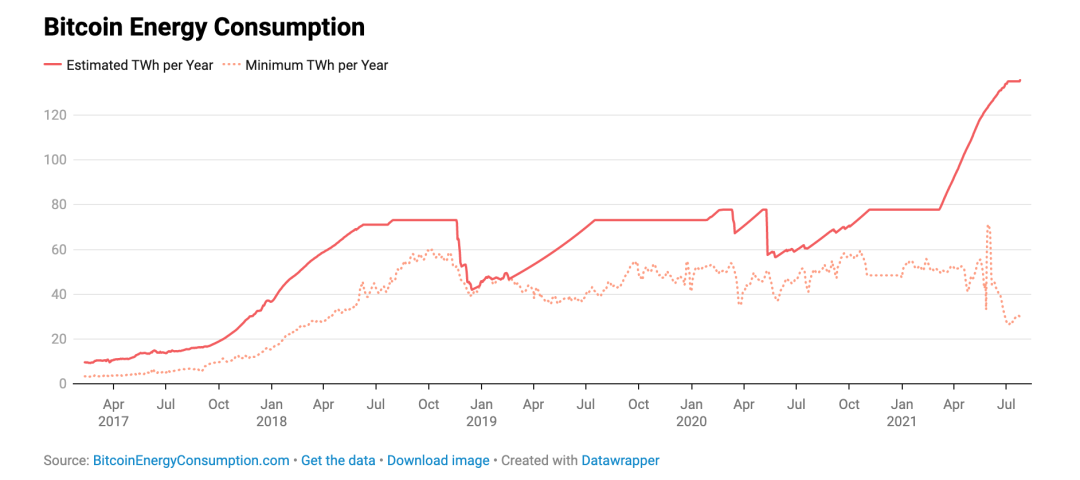The image size is (1080, 480).
Task: Click the right end of the solid Estimated line
Action: (1019, 81)
